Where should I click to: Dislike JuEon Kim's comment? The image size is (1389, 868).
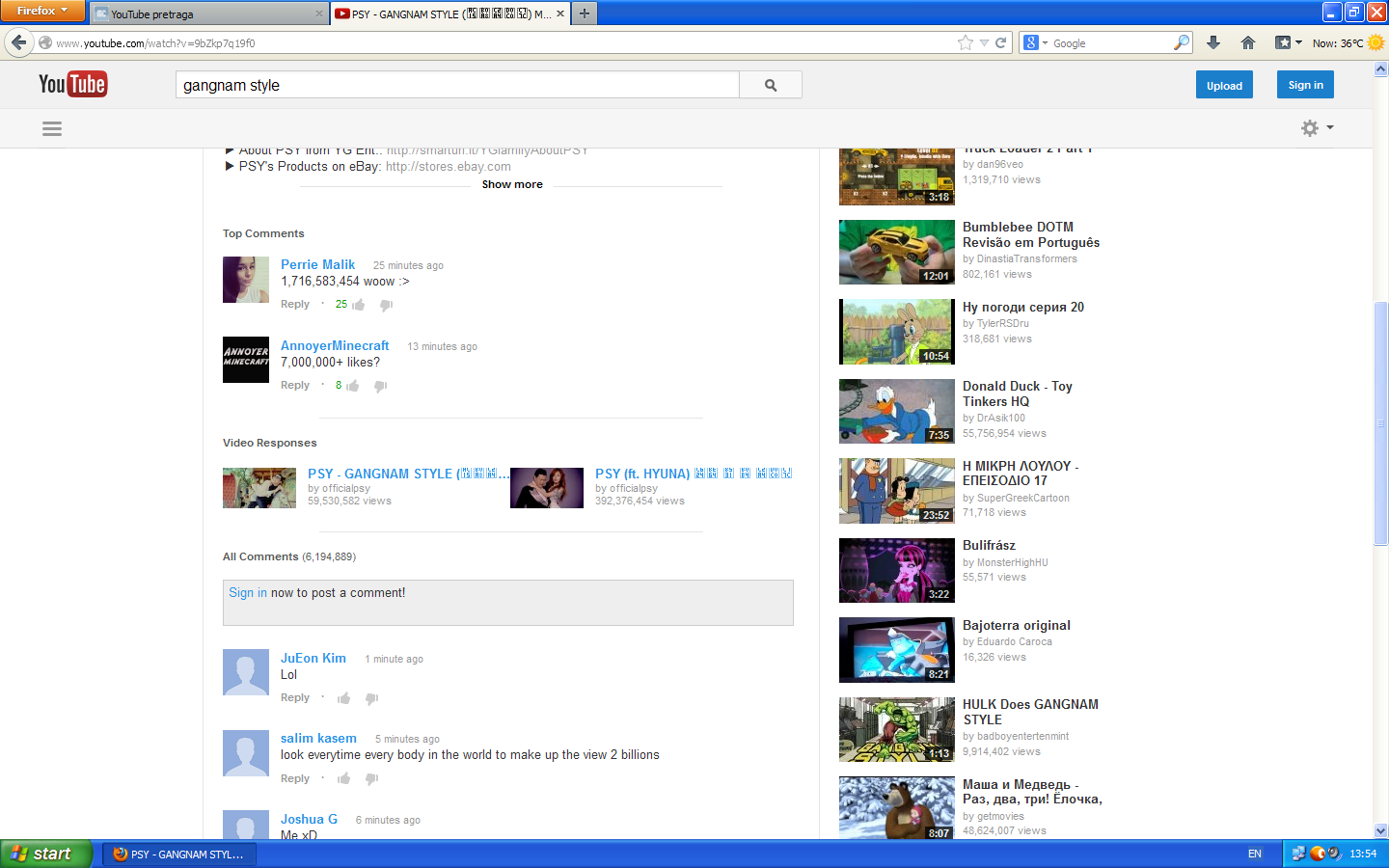(x=371, y=698)
